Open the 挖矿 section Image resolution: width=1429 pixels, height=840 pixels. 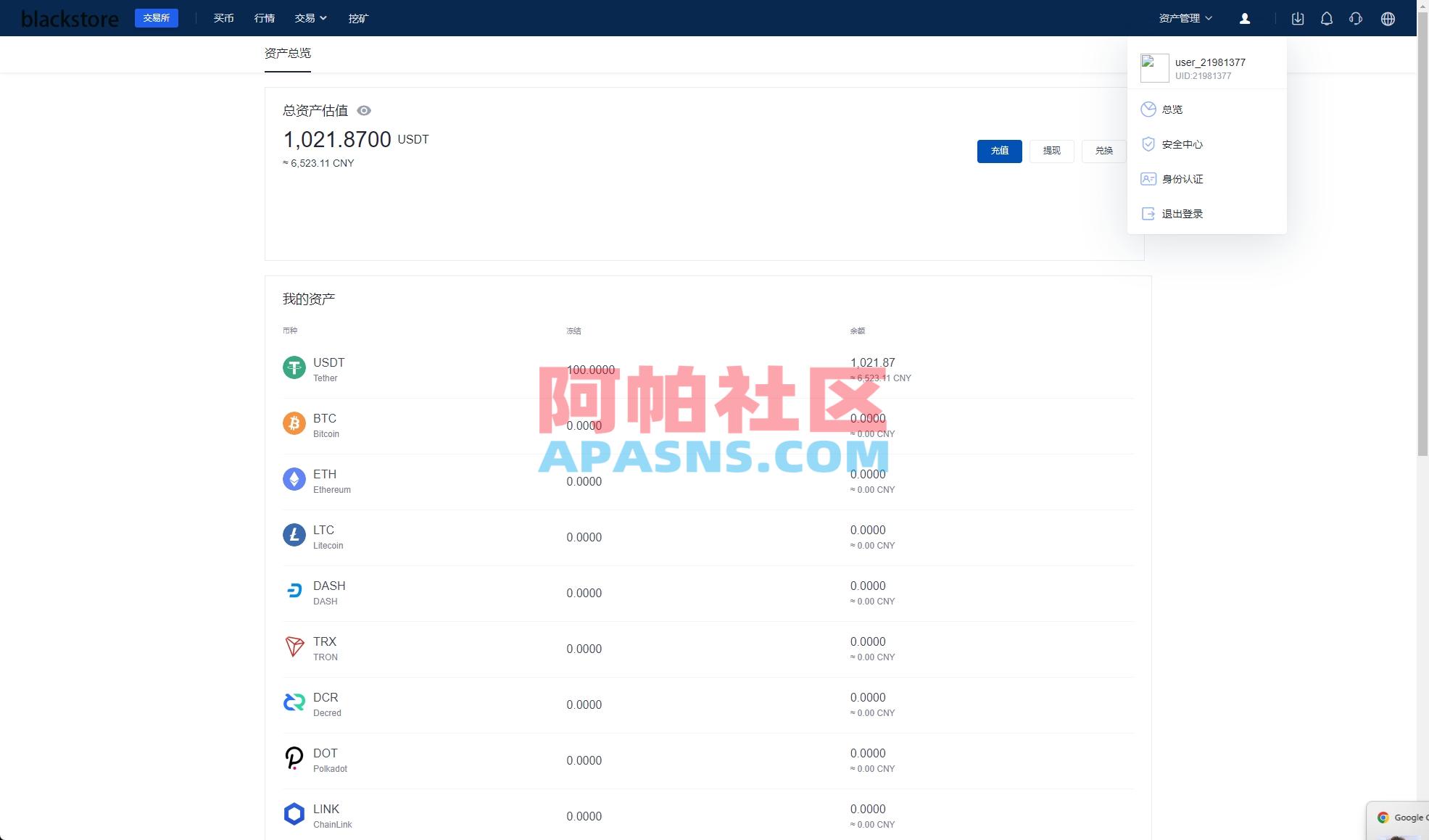point(357,17)
